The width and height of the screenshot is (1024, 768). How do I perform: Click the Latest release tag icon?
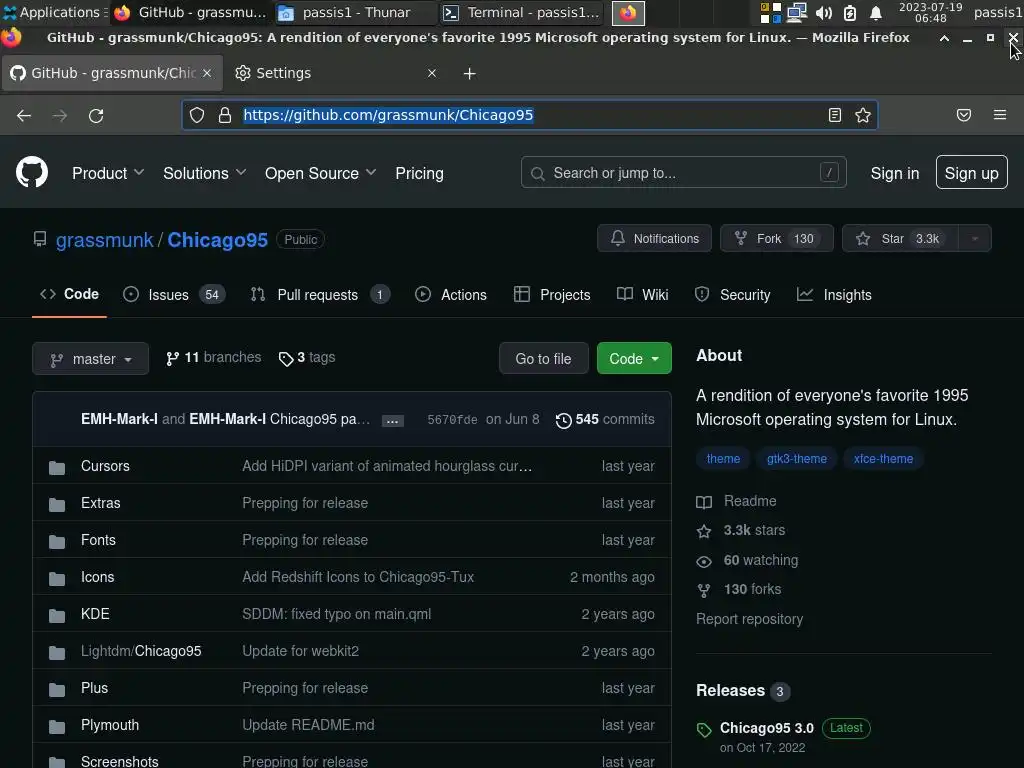point(704,729)
